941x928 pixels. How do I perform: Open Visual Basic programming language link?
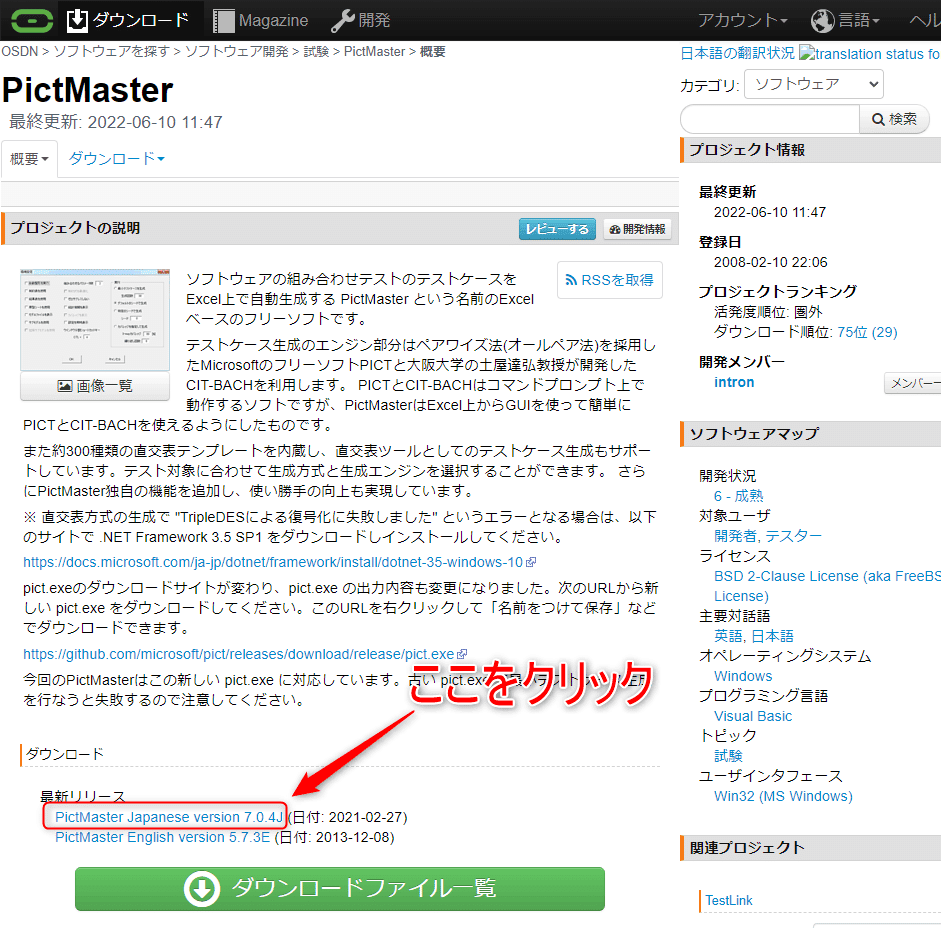click(x=753, y=716)
